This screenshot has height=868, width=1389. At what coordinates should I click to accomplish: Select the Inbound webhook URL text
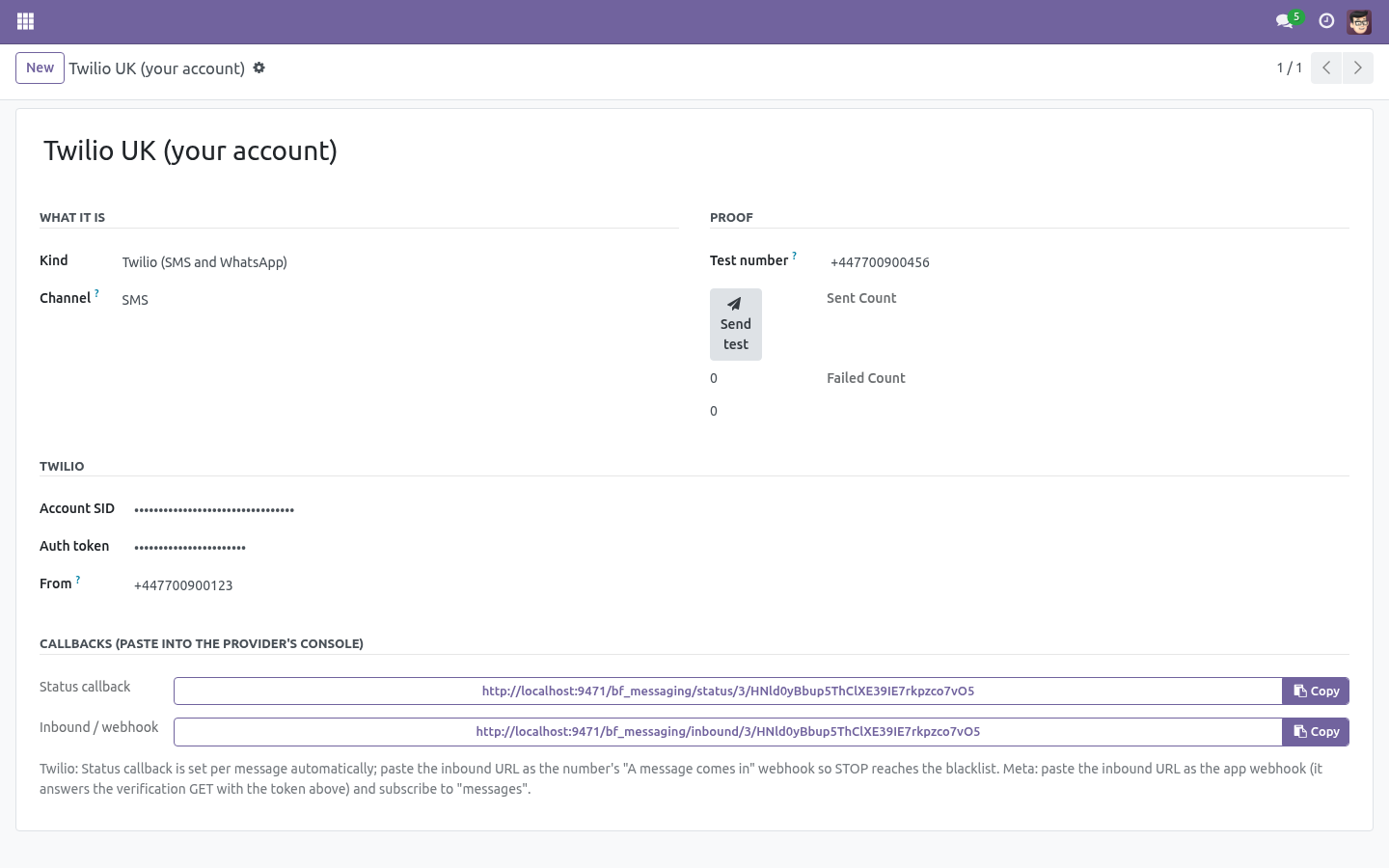click(728, 731)
